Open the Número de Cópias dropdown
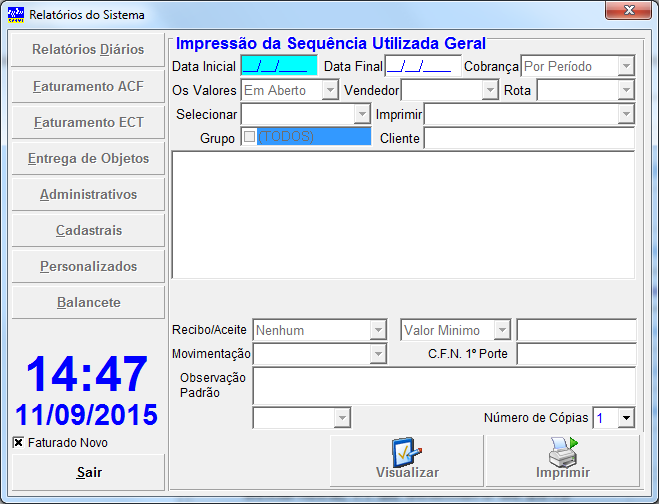 626,418
